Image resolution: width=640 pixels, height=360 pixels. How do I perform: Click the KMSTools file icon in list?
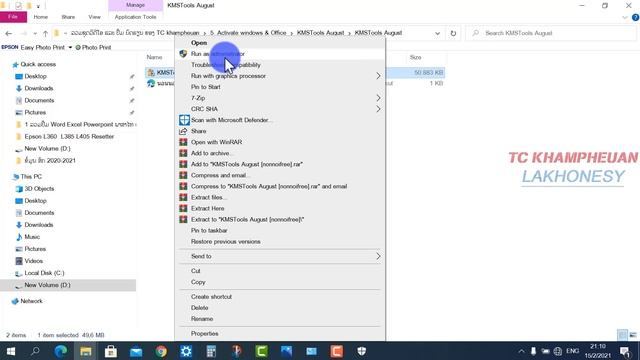coord(151,72)
